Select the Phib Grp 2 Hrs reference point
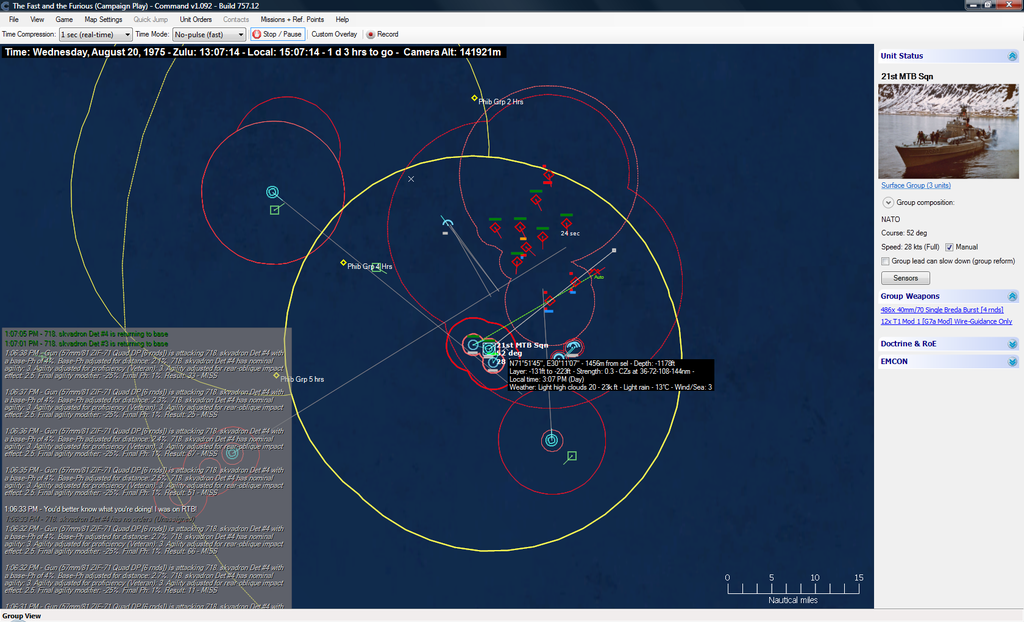Screen dimensions: 1024x622 (475, 98)
